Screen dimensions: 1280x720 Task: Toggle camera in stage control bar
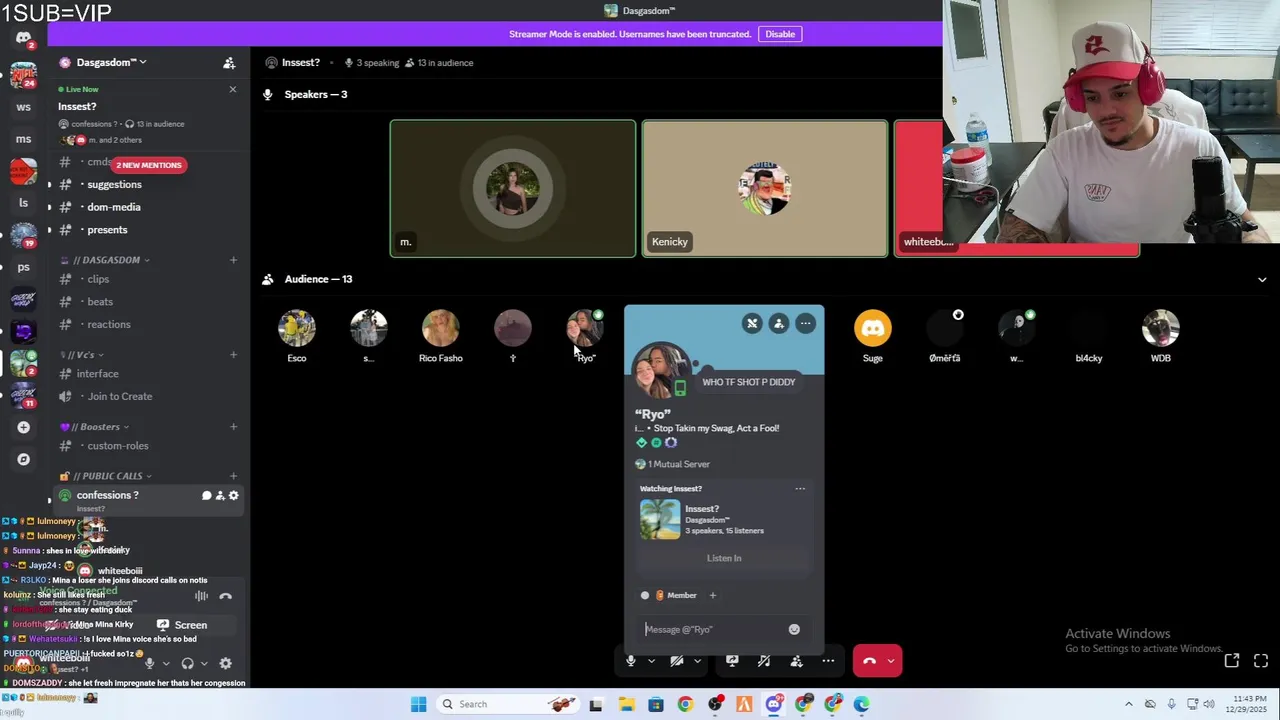pyautogui.click(x=677, y=661)
